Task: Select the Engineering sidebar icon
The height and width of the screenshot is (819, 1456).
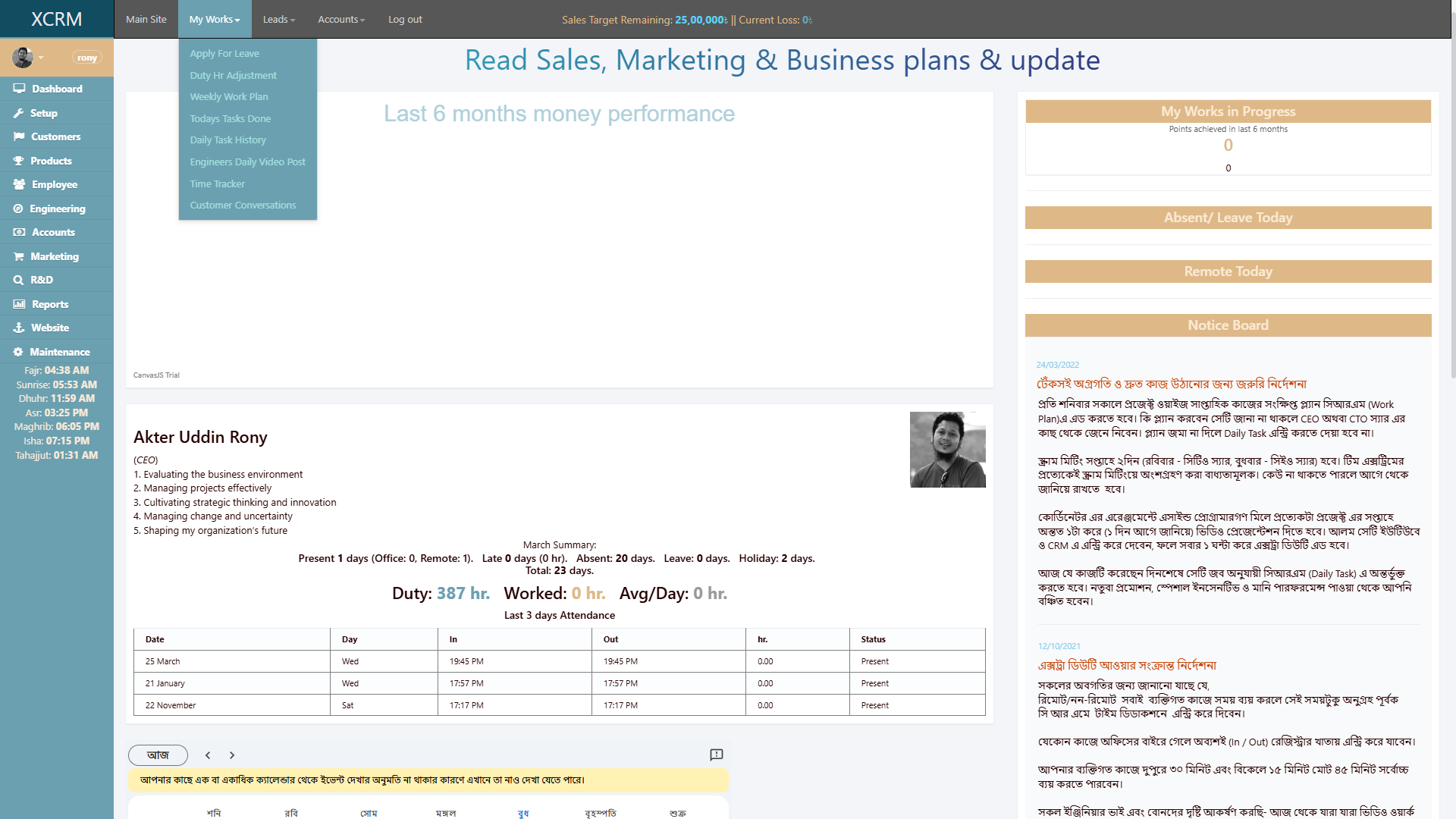Action: tap(19, 209)
